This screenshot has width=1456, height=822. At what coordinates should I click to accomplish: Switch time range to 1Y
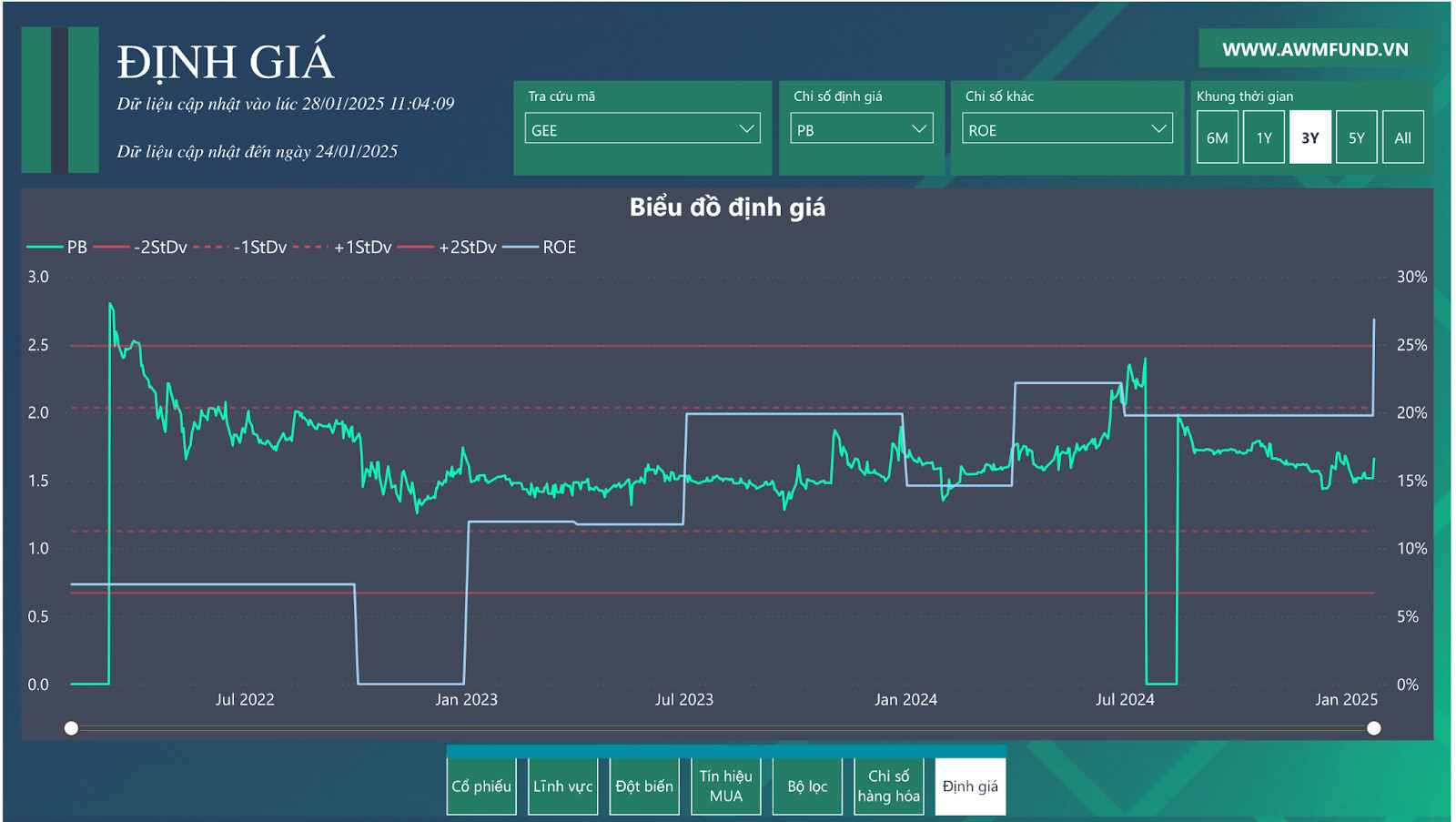pyautogui.click(x=1263, y=137)
